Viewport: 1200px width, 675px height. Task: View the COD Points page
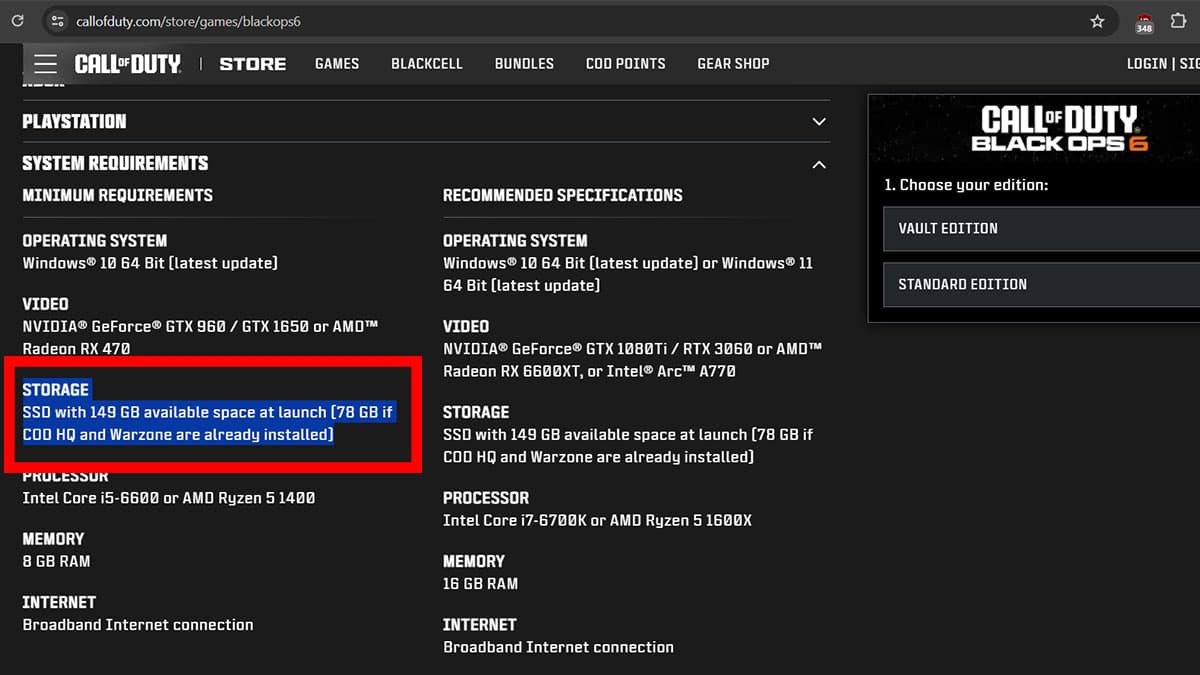tap(625, 63)
